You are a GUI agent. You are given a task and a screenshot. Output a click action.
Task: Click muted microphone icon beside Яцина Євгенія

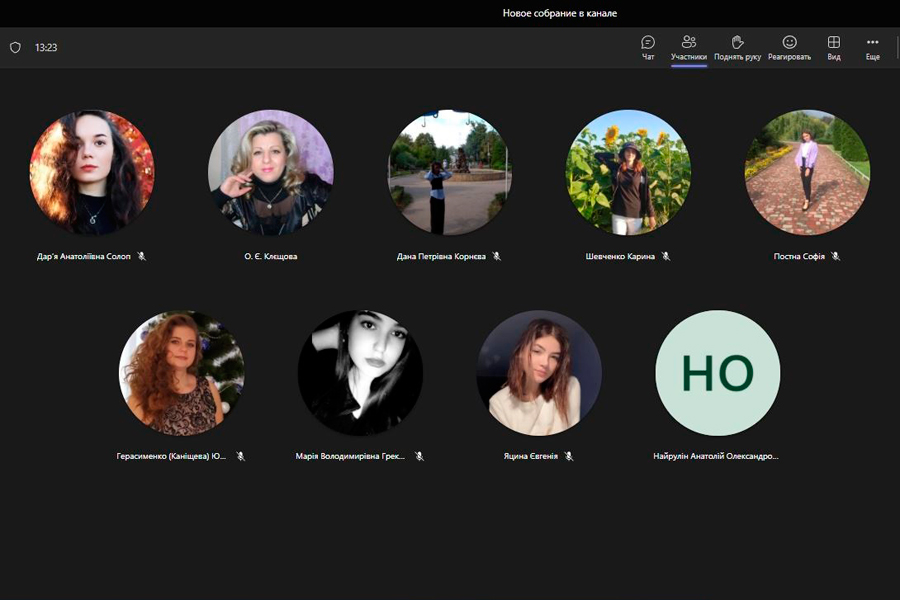click(x=569, y=456)
